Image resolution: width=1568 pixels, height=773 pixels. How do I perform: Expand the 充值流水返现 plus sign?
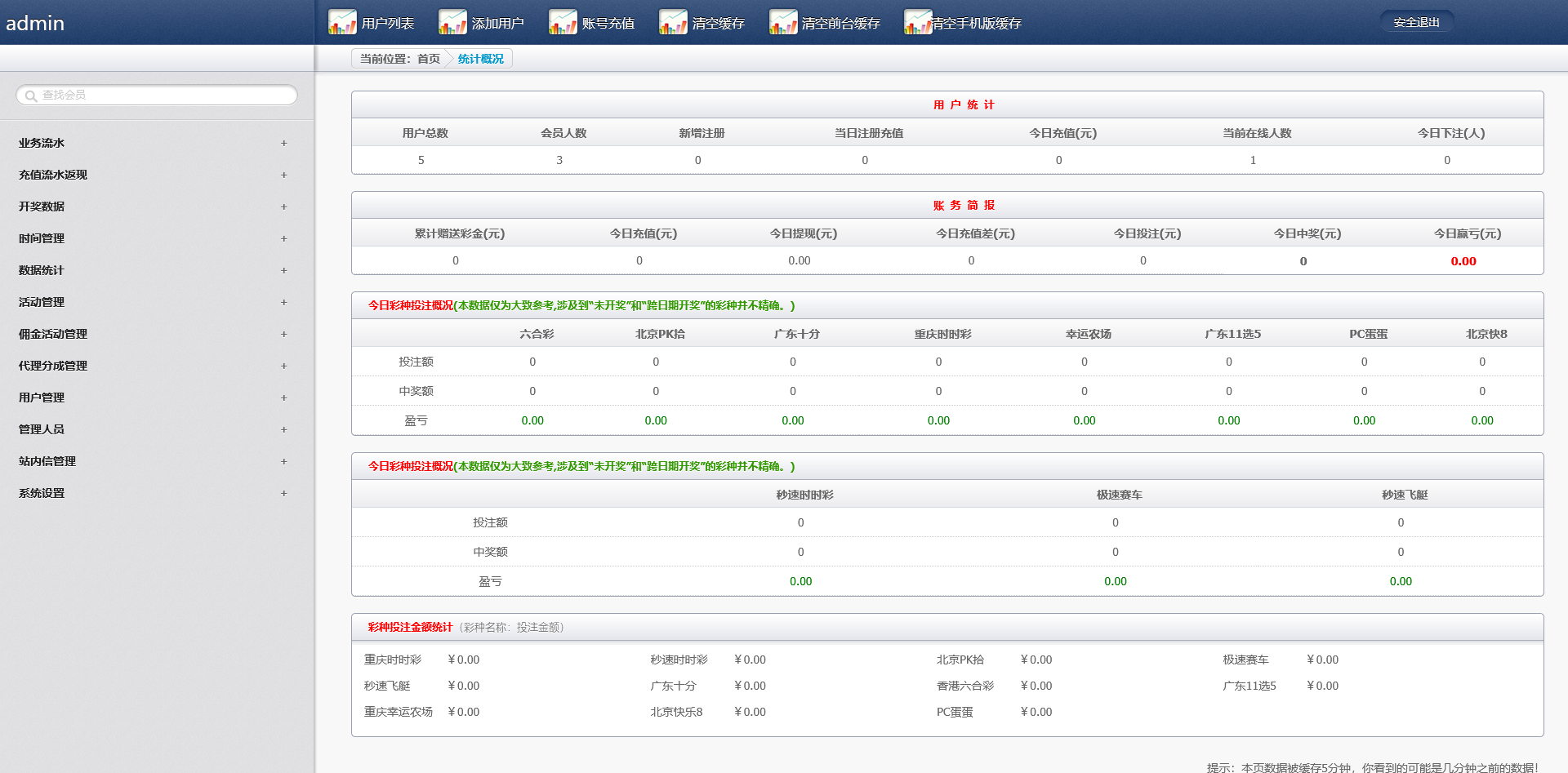(x=283, y=175)
